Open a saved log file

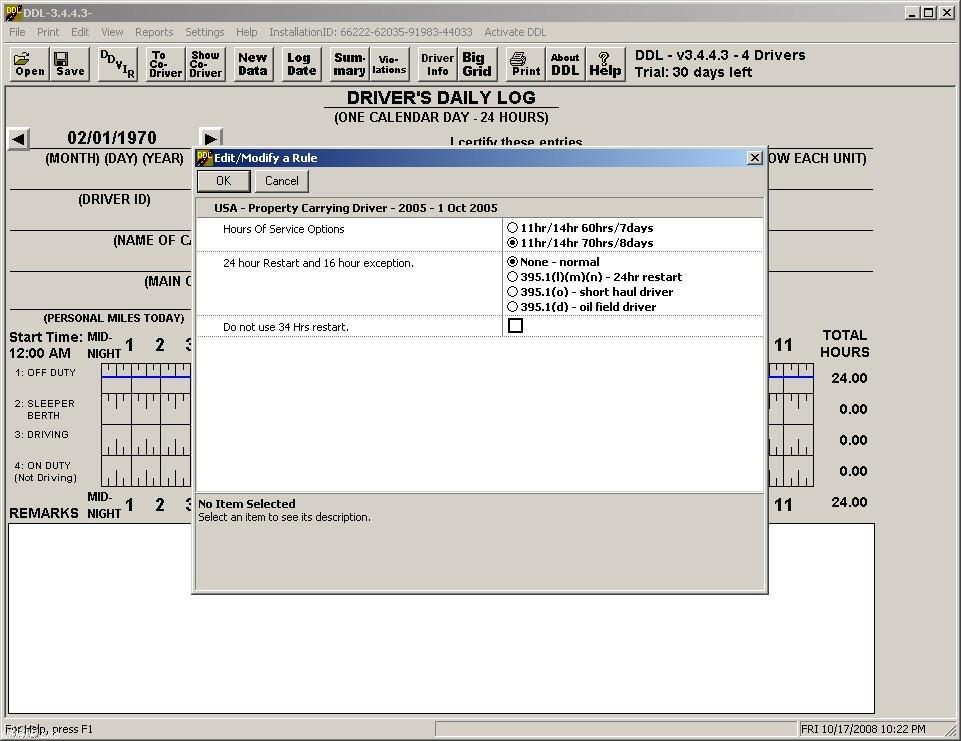tap(28, 64)
